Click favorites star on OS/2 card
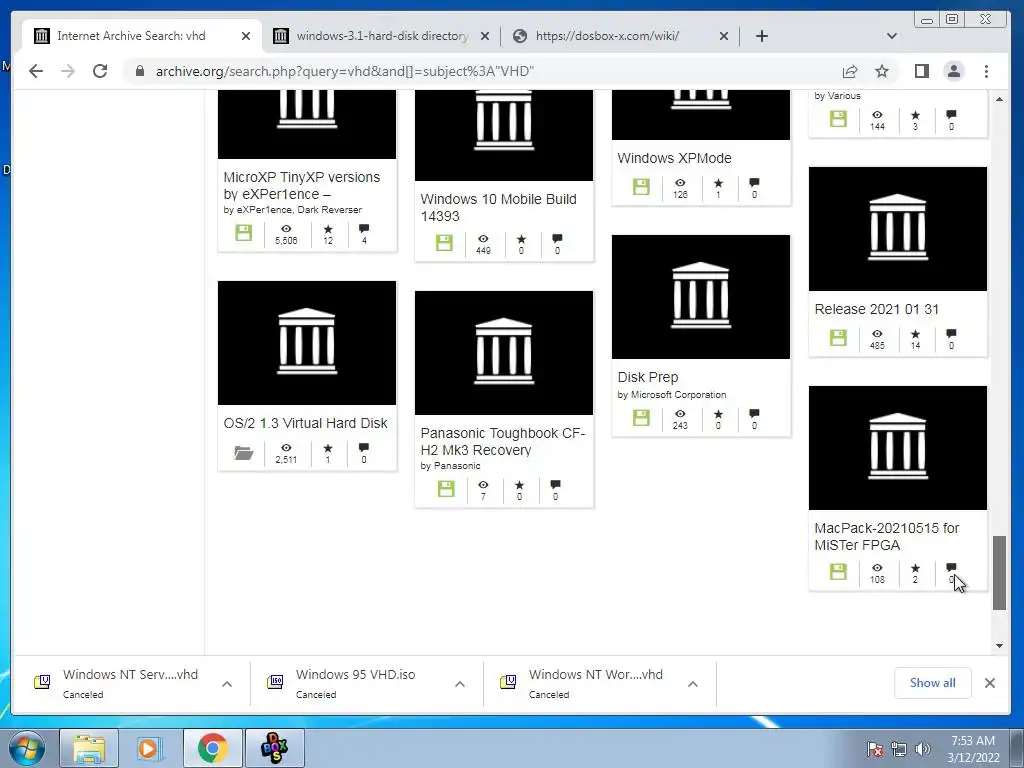The image size is (1024, 768). [328, 448]
